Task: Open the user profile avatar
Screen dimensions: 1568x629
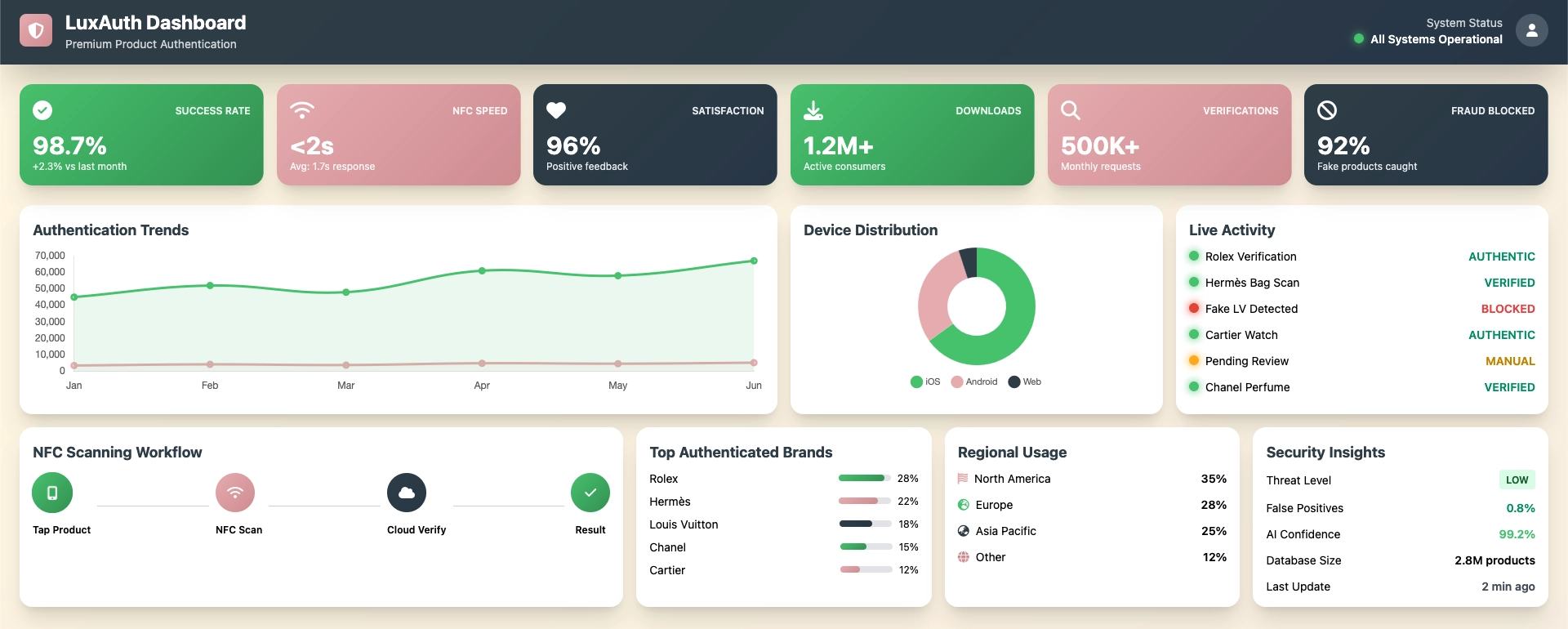Action: pos(1531,31)
